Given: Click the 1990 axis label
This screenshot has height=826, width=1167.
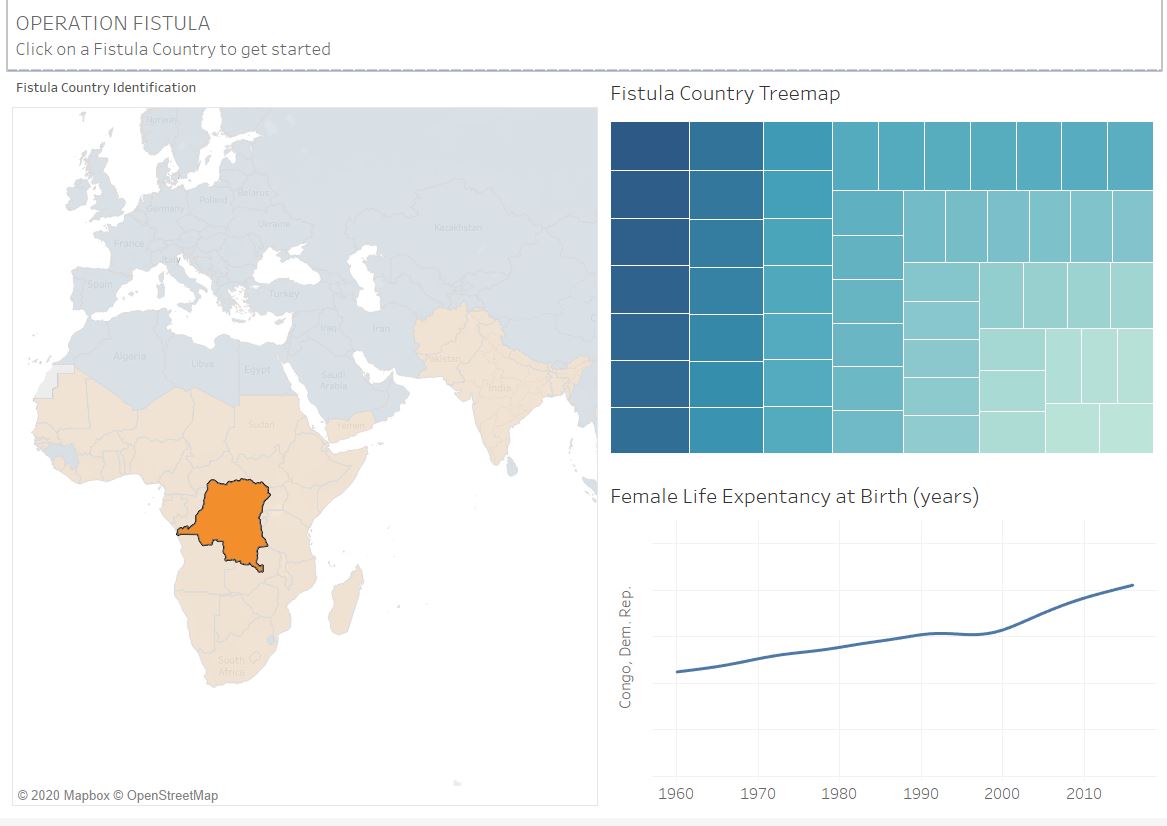Looking at the screenshot, I should point(921,793).
